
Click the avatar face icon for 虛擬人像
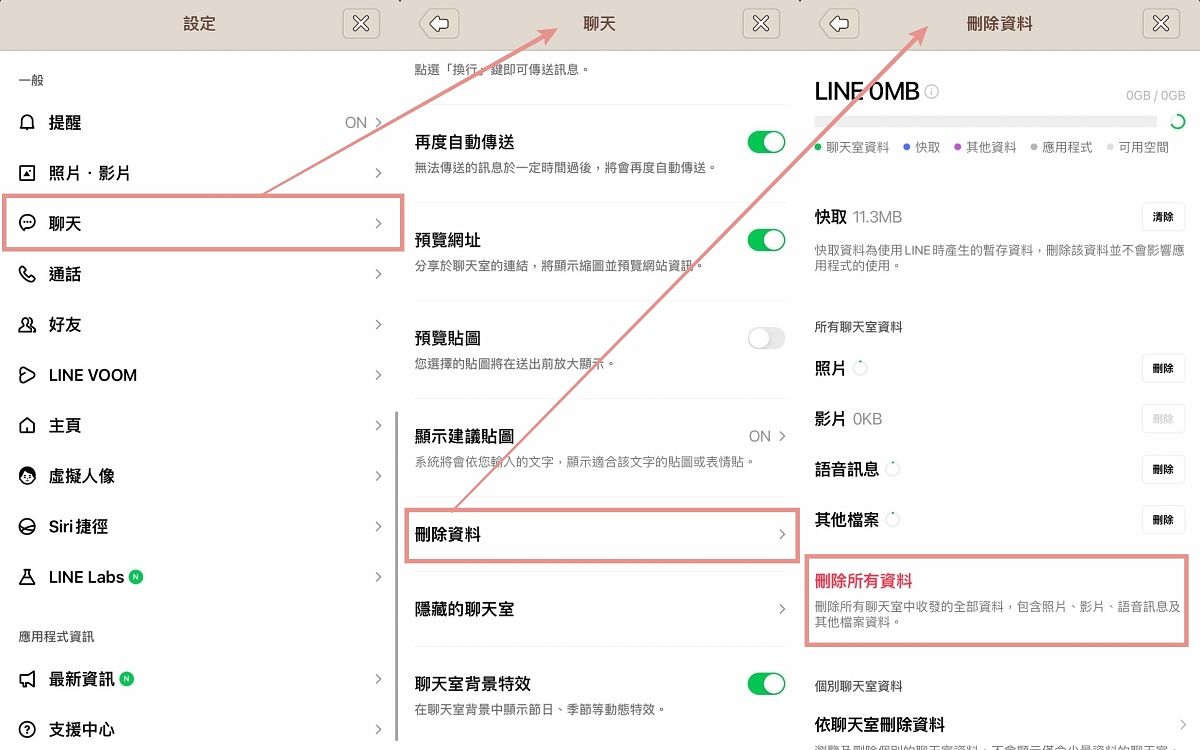point(27,476)
